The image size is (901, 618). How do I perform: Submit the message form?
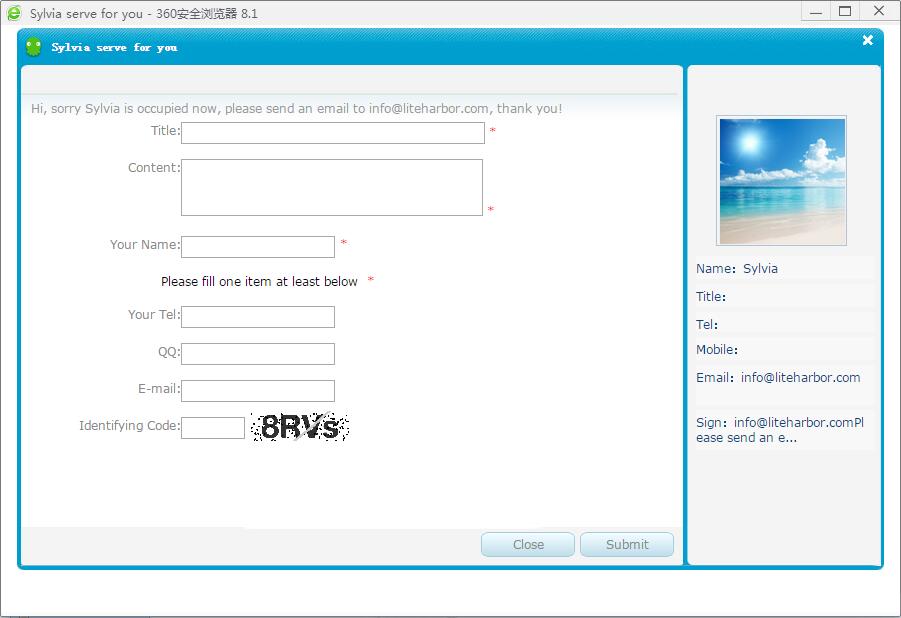(x=626, y=545)
